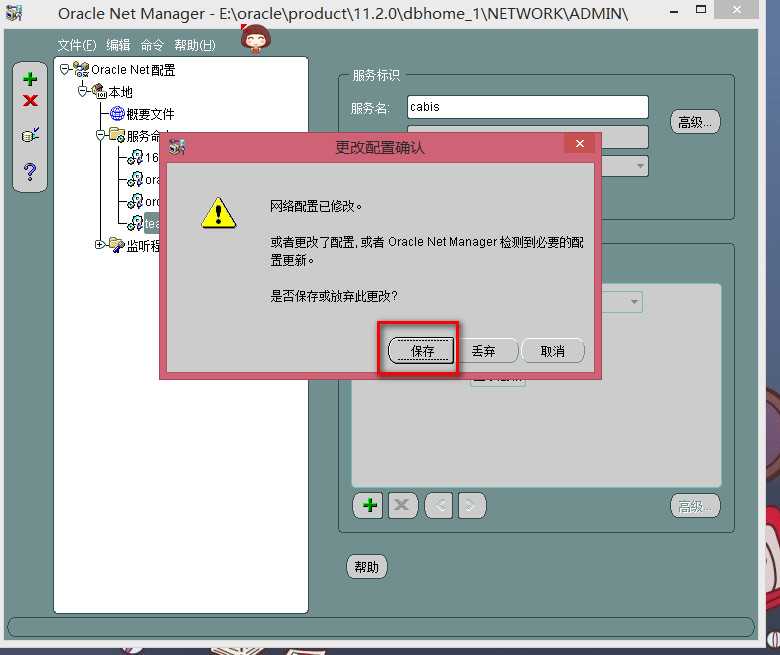This screenshot has height=655, width=780.
Task: Click the test service connection icon
Action: pos(30,135)
